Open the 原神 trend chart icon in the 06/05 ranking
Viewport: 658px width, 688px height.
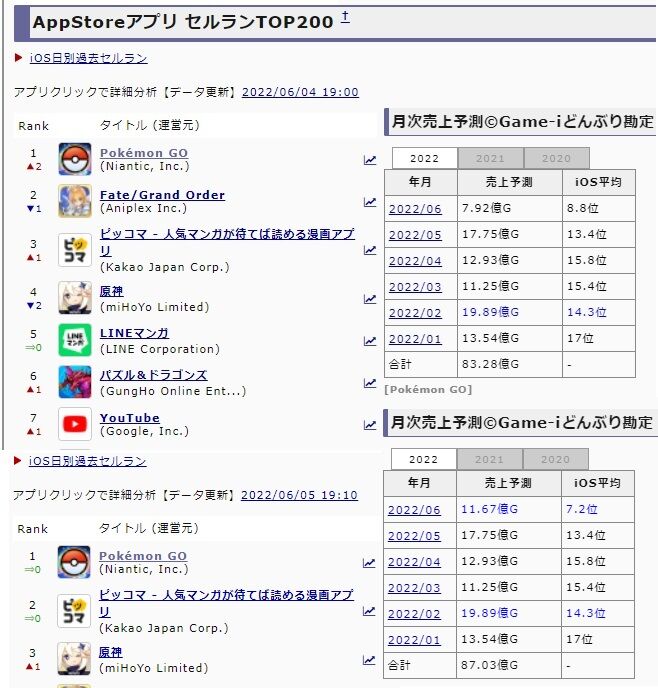tap(369, 660)
